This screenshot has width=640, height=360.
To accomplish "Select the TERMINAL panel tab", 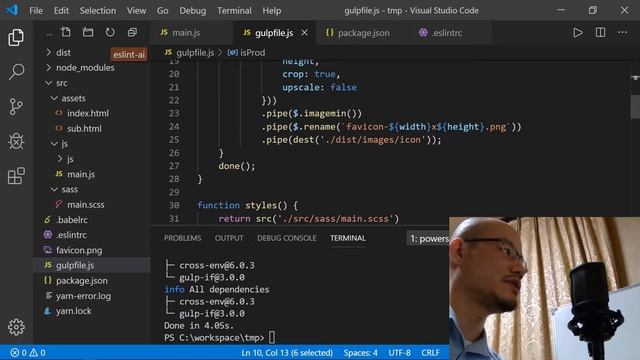I will click(x=348, y=238).
